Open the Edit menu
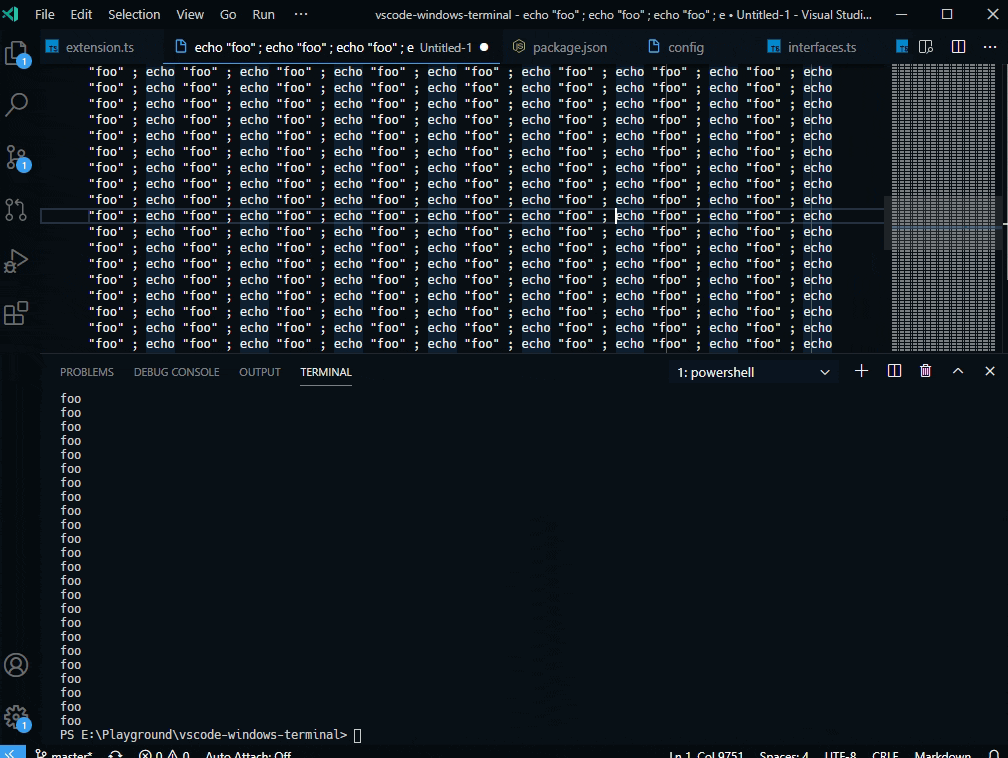The image size is (1008, 758). click(x=81, y=14)
